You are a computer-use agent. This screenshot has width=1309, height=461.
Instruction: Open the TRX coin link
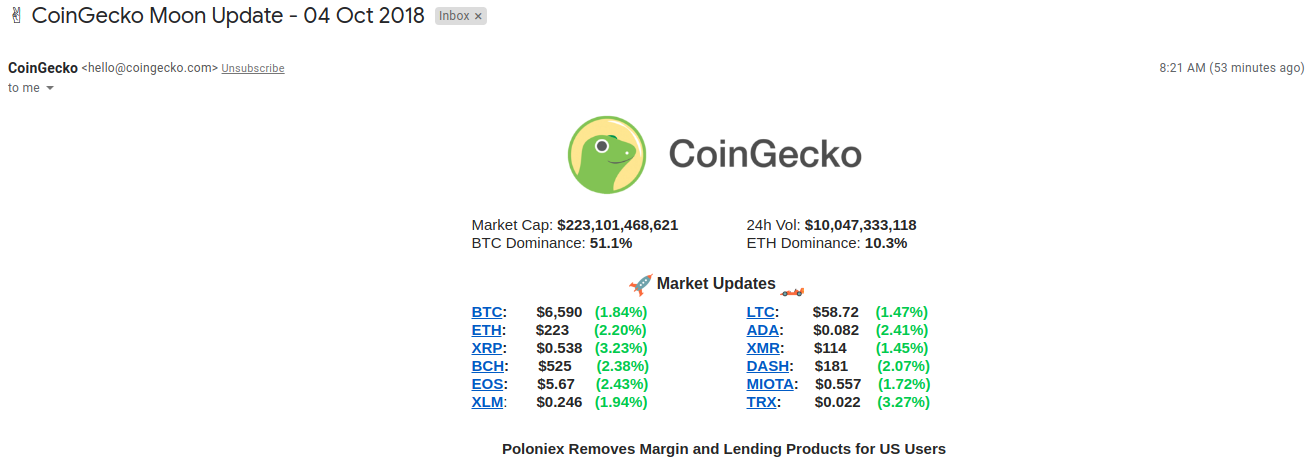click(761, 402)
